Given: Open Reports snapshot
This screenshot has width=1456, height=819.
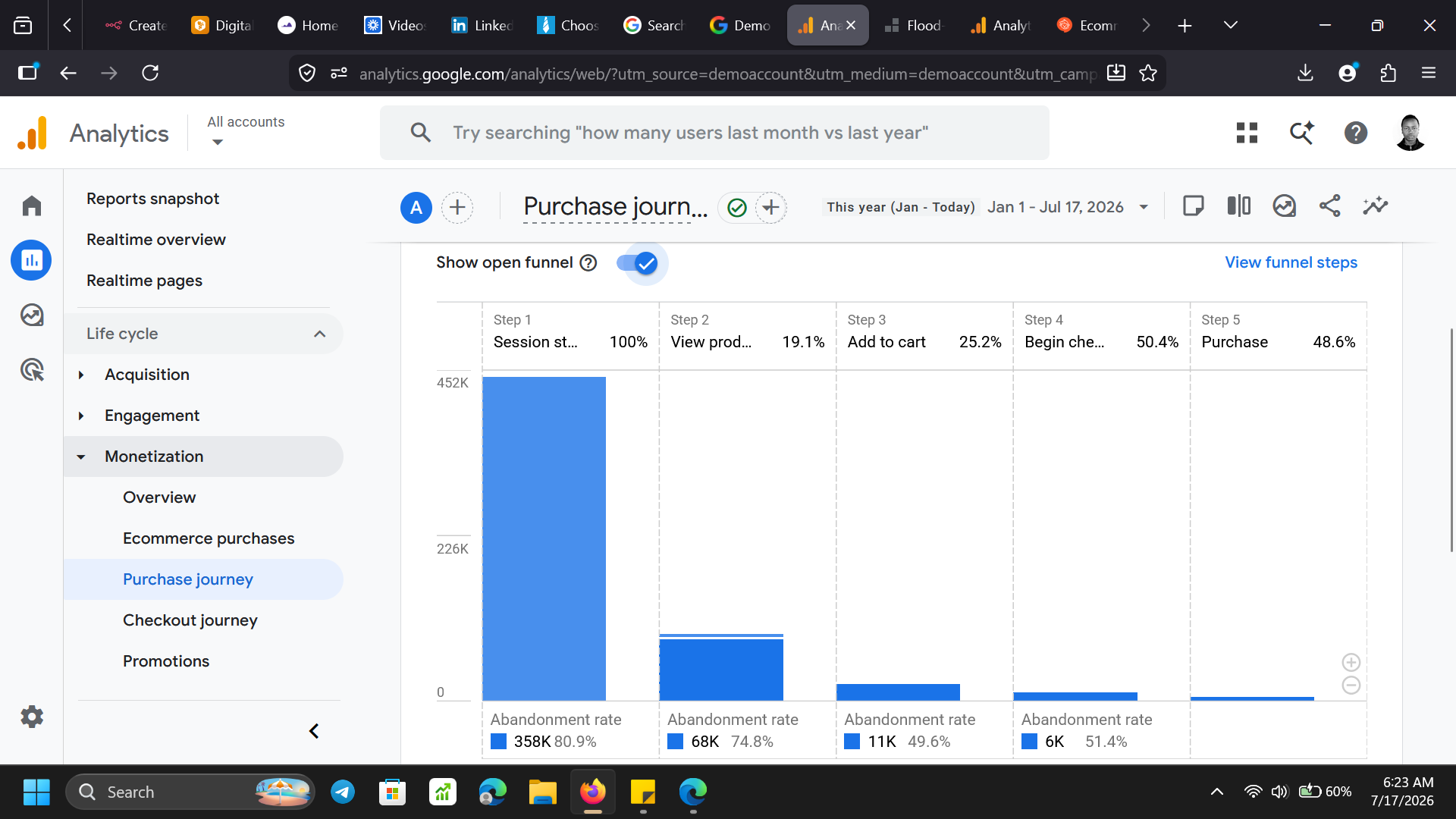Looking at the screenshot, I should (x=152, y=199).
